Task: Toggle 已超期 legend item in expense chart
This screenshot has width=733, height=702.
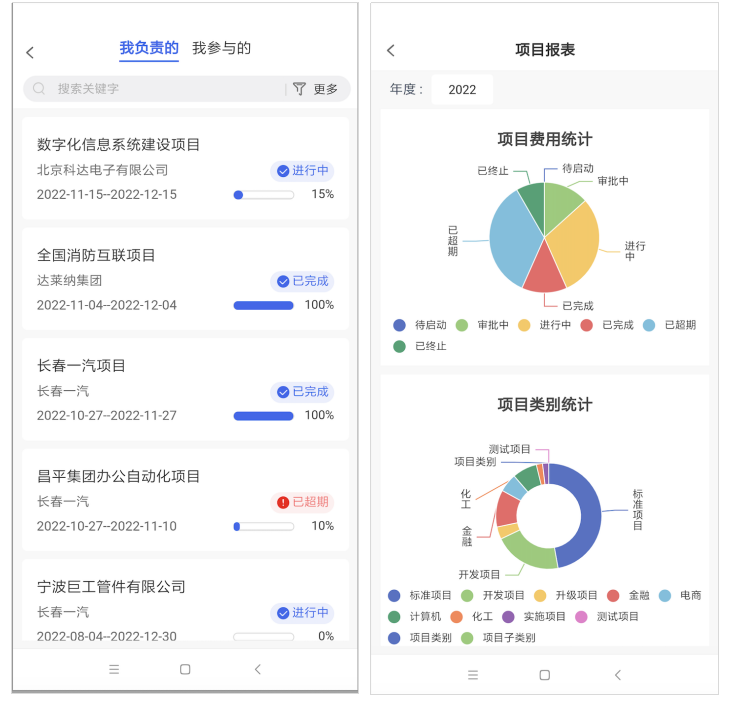Action: [x=670, y=325]
